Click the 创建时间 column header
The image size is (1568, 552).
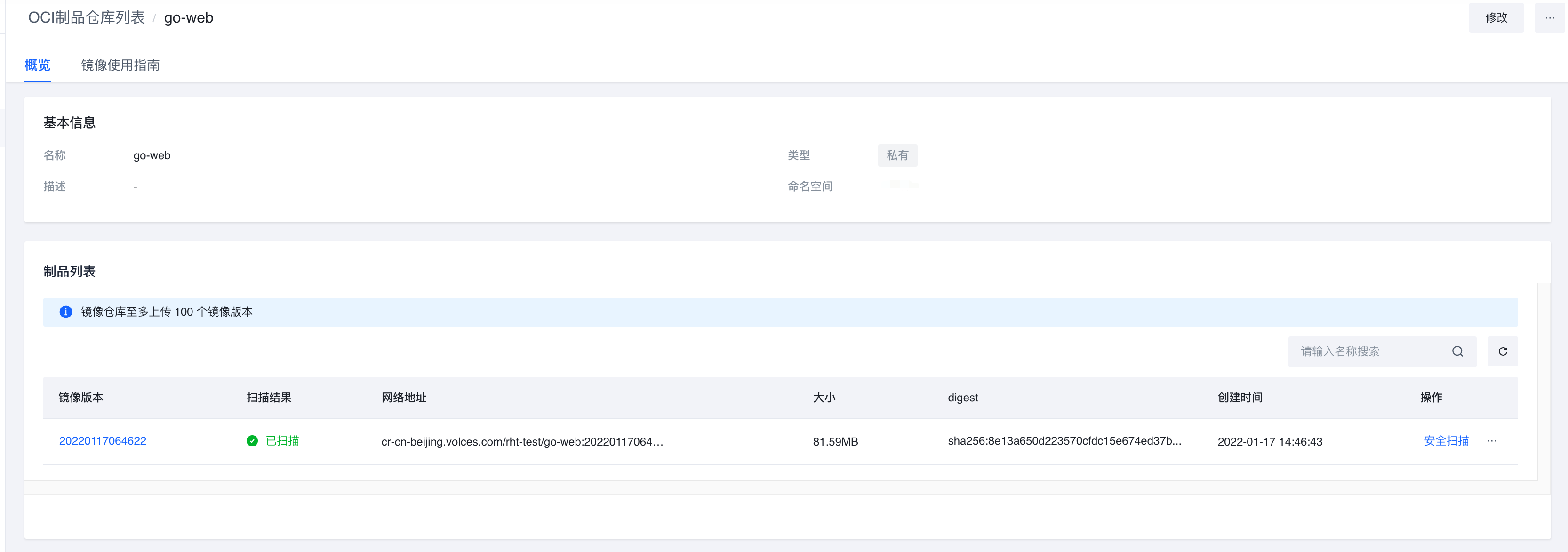point(1240,398)
